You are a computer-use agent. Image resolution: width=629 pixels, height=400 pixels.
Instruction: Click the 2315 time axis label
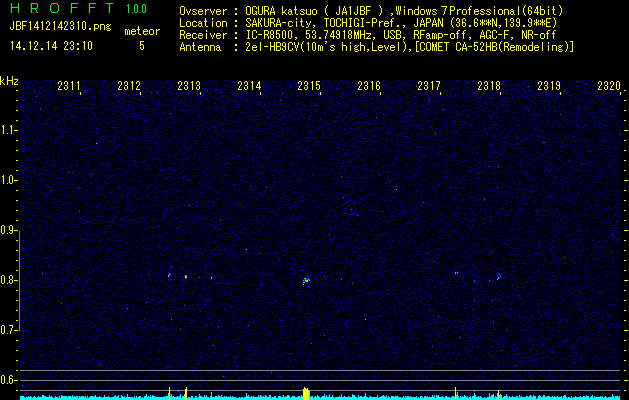309,86
